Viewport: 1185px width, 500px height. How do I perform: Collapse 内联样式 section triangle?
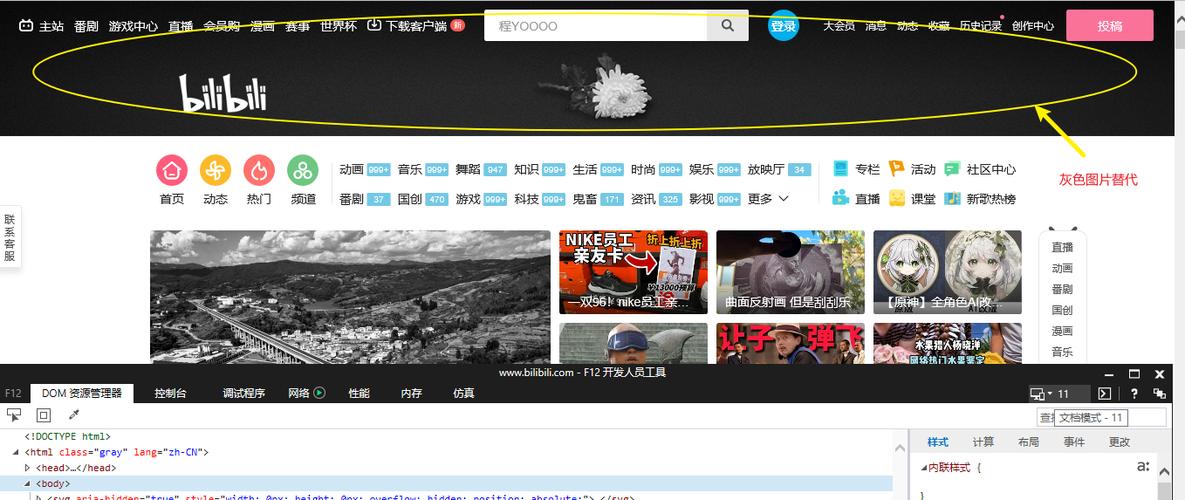pyautogui.click(x=924, y=468)
